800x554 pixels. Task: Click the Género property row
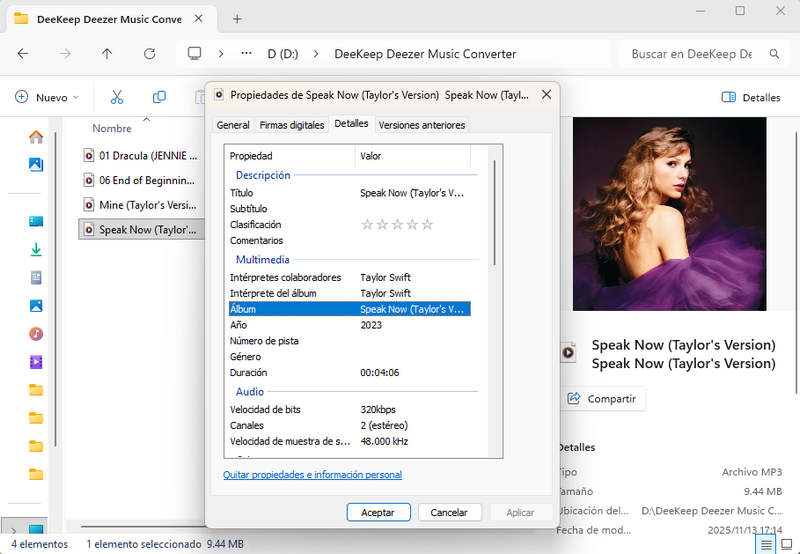coord(349,357)
